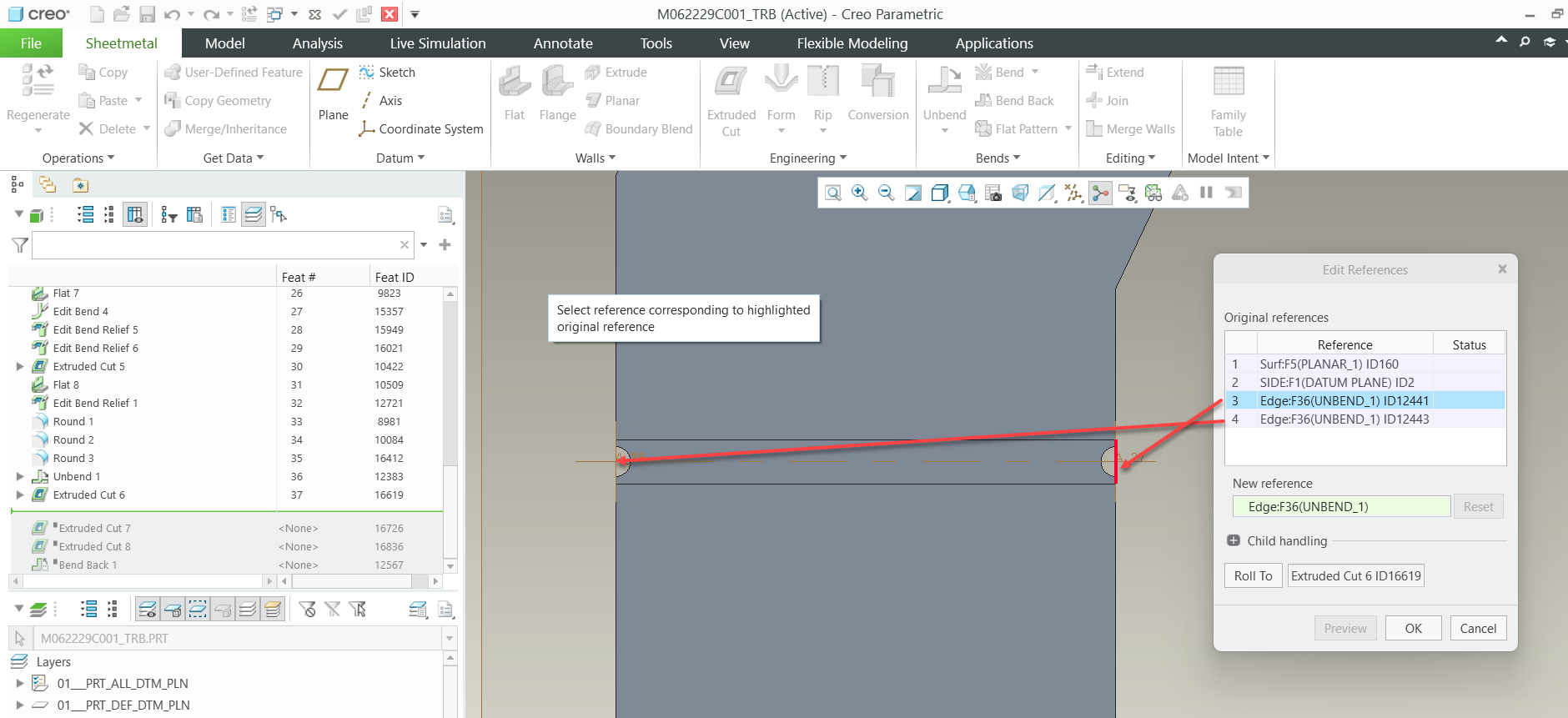1568x718 pixels.
Task: Click the Unbend tool icon
Action: pos(944,82)
